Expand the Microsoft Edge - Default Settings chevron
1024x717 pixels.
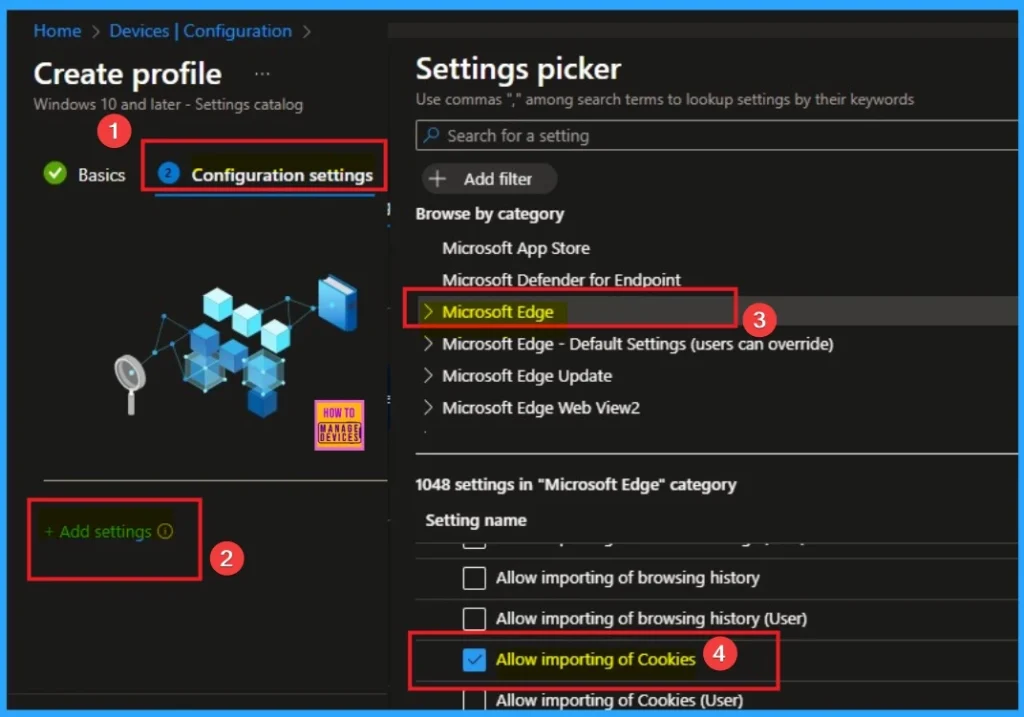point(428,343)
